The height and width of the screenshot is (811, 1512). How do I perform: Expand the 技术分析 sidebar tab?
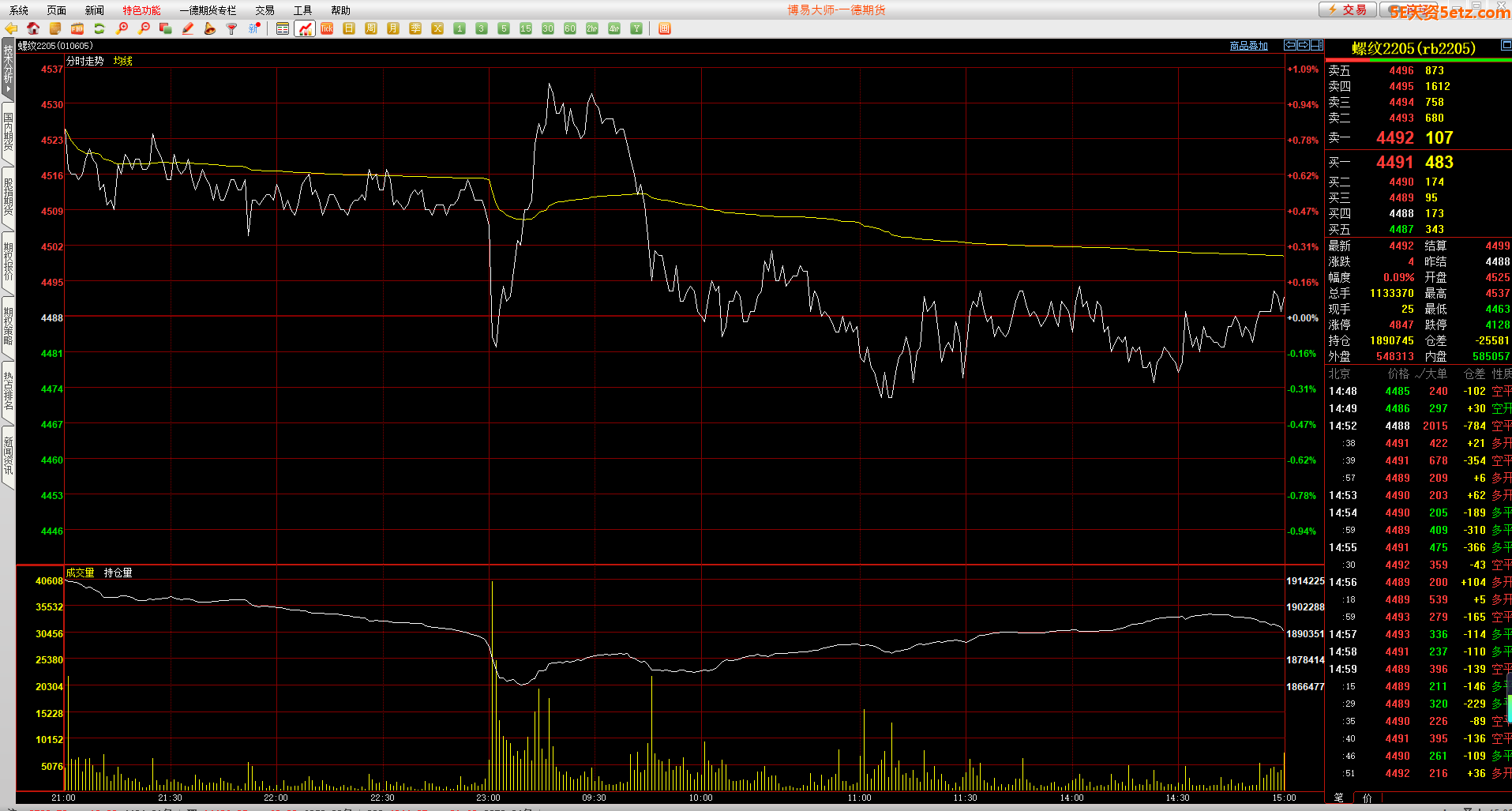point(8,69)
